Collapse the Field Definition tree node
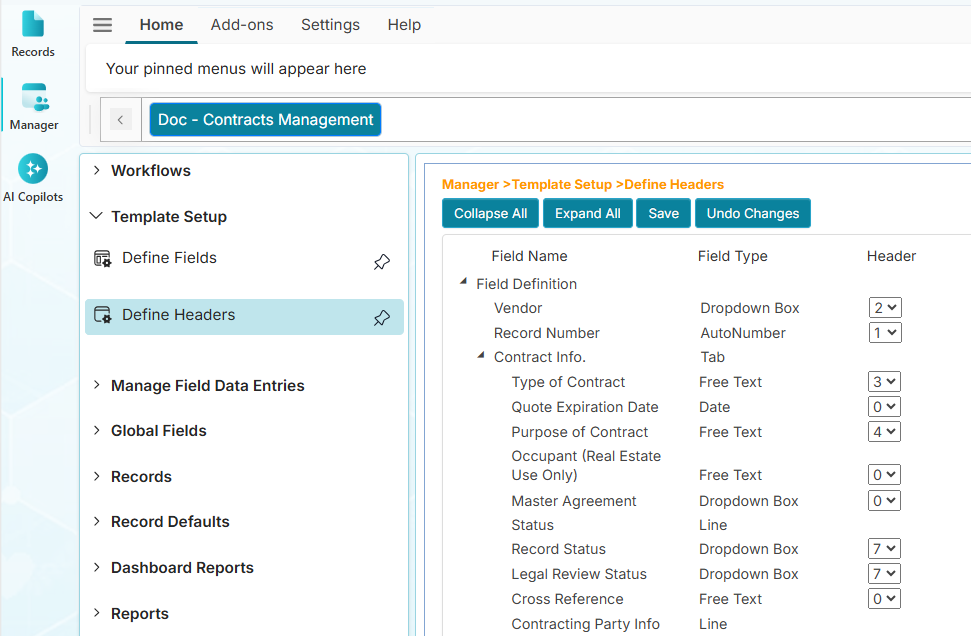 coord(463,283)
